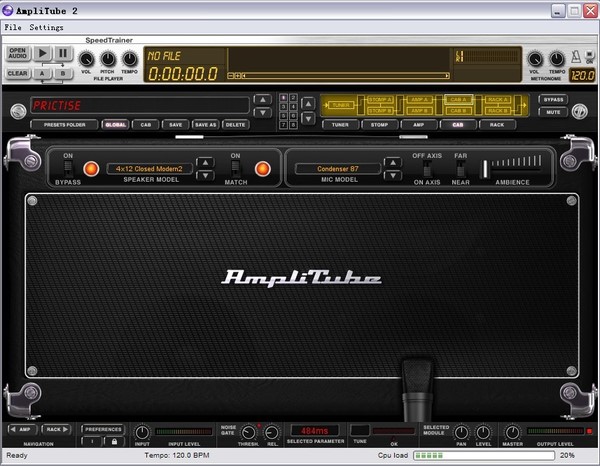Click the metronome VOL knob
This screenshot has height=466, width=600.
tap(535, 59)
